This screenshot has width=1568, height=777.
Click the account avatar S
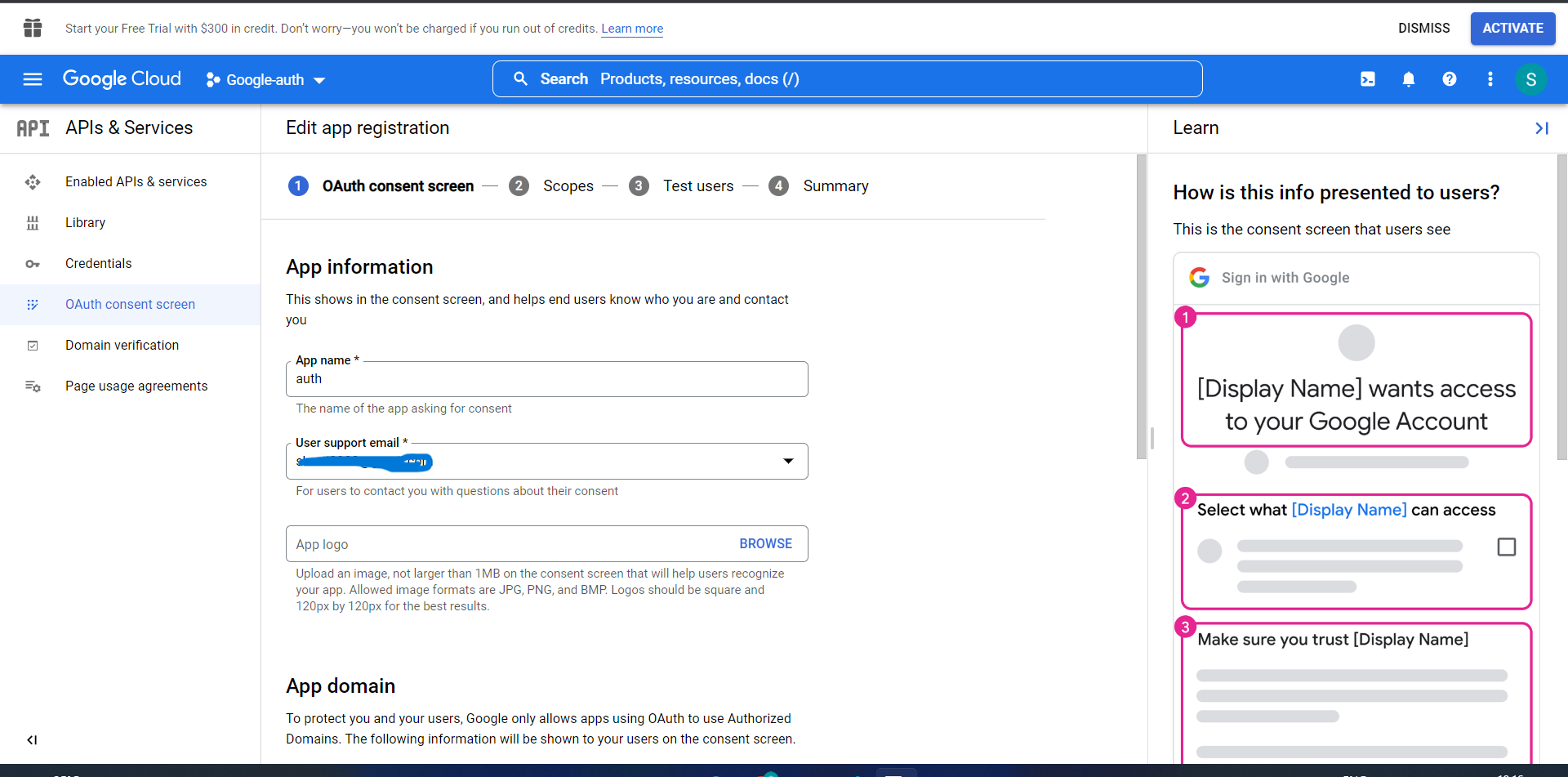(1531, 79)
